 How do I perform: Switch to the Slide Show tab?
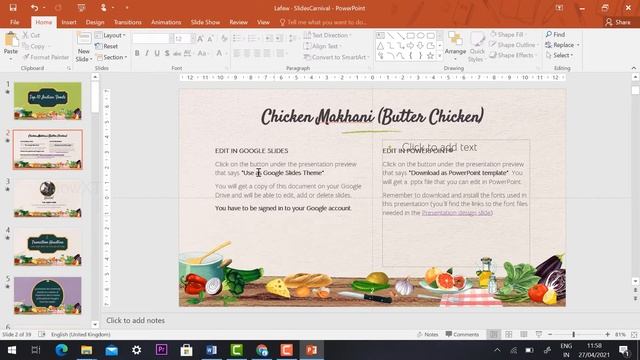coord(205,22)
